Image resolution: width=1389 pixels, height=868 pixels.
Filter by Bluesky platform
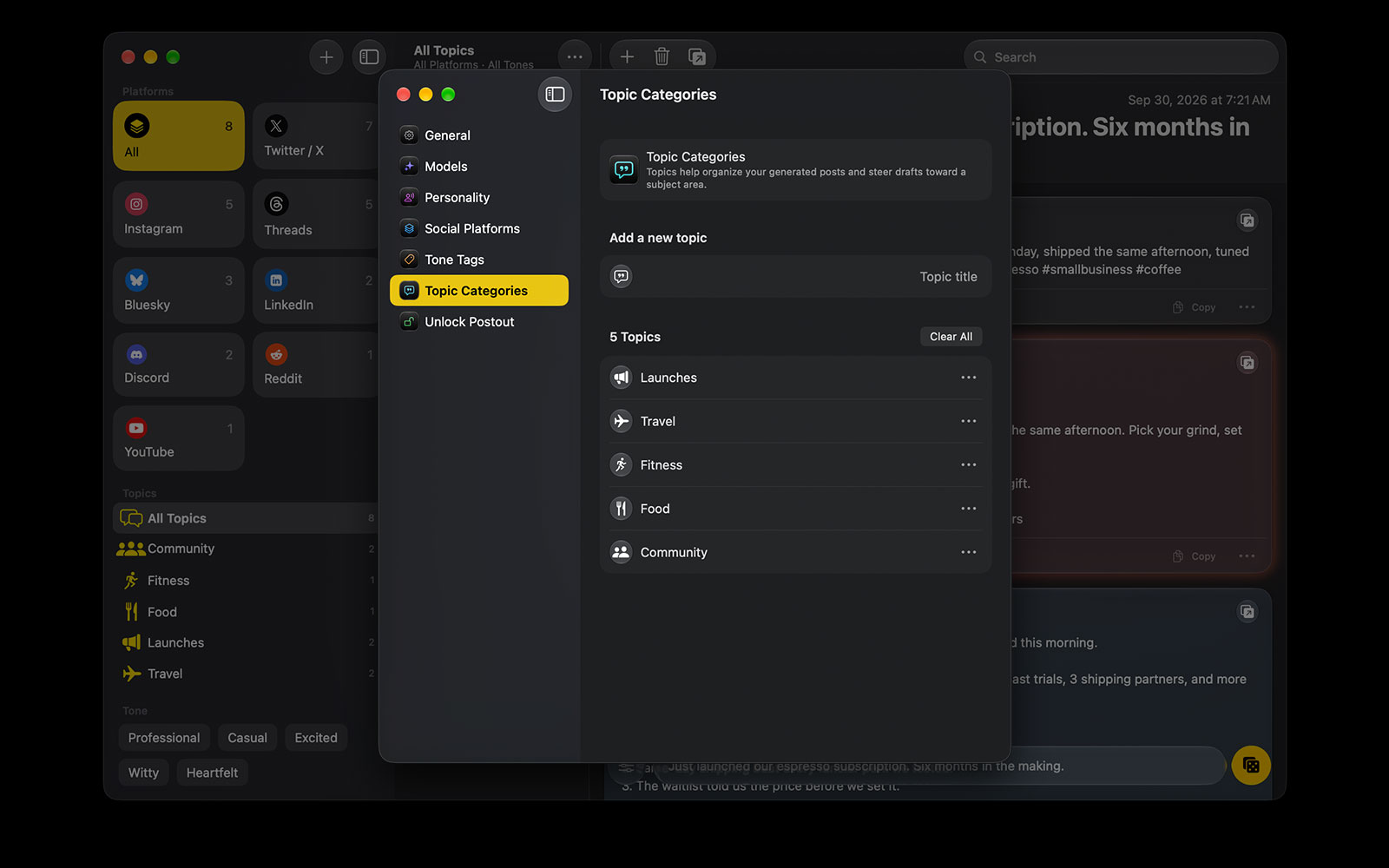pos(179,291)
